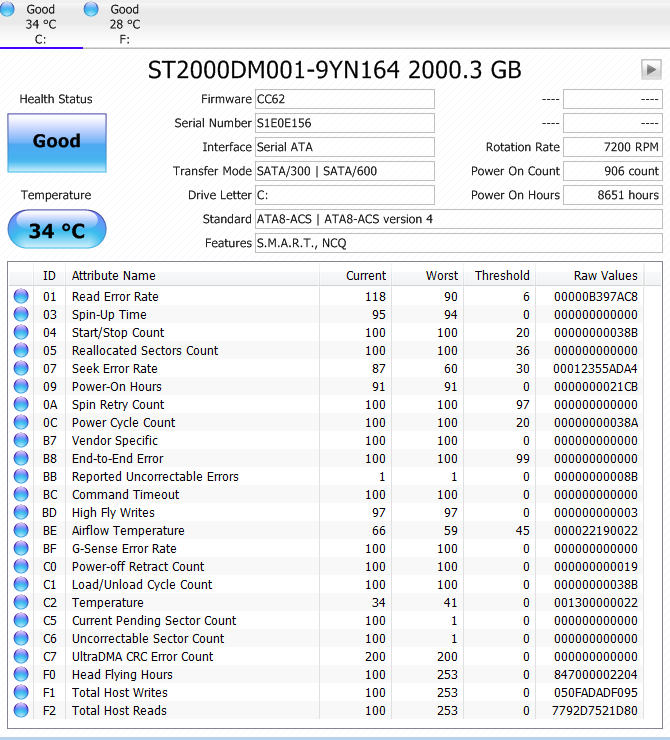Click the status icon for Spin Retry Count
The width and height of the screenshot is (670, 740).
21,404
